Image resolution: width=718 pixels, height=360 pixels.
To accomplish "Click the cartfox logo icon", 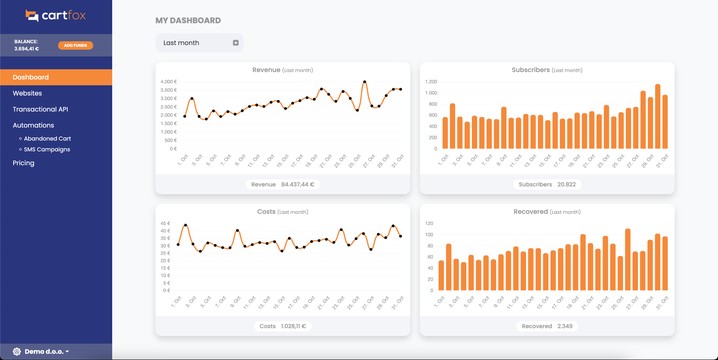I will tap(32, 16).
